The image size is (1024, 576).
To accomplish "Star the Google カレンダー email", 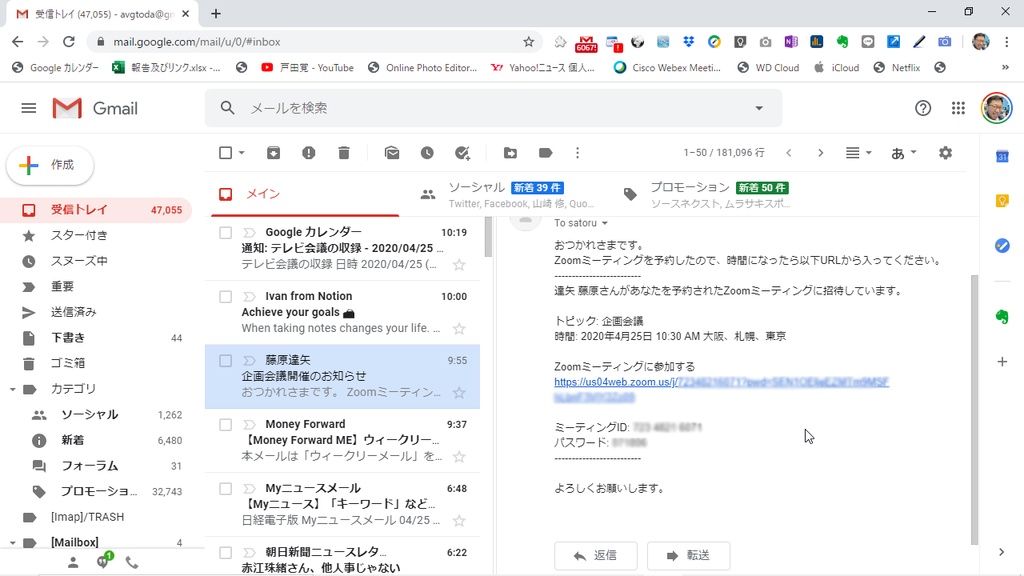I will coord(459,264).
